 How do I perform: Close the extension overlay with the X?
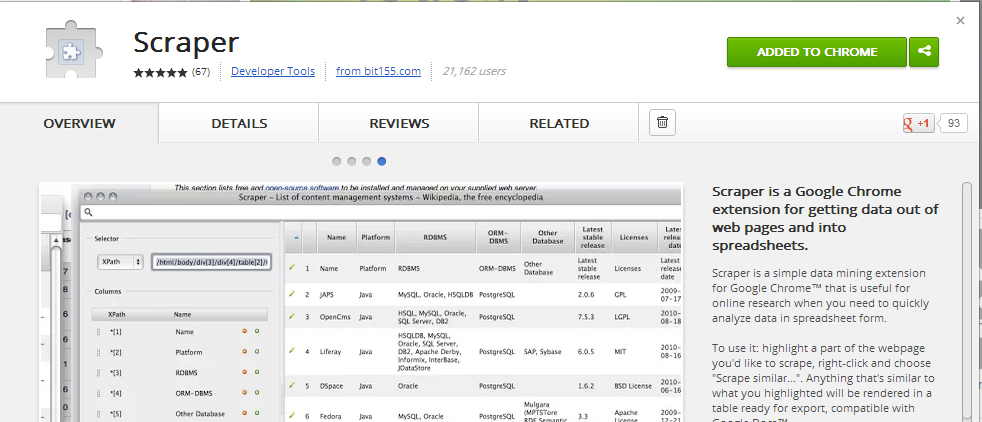[x=961, y=20]
